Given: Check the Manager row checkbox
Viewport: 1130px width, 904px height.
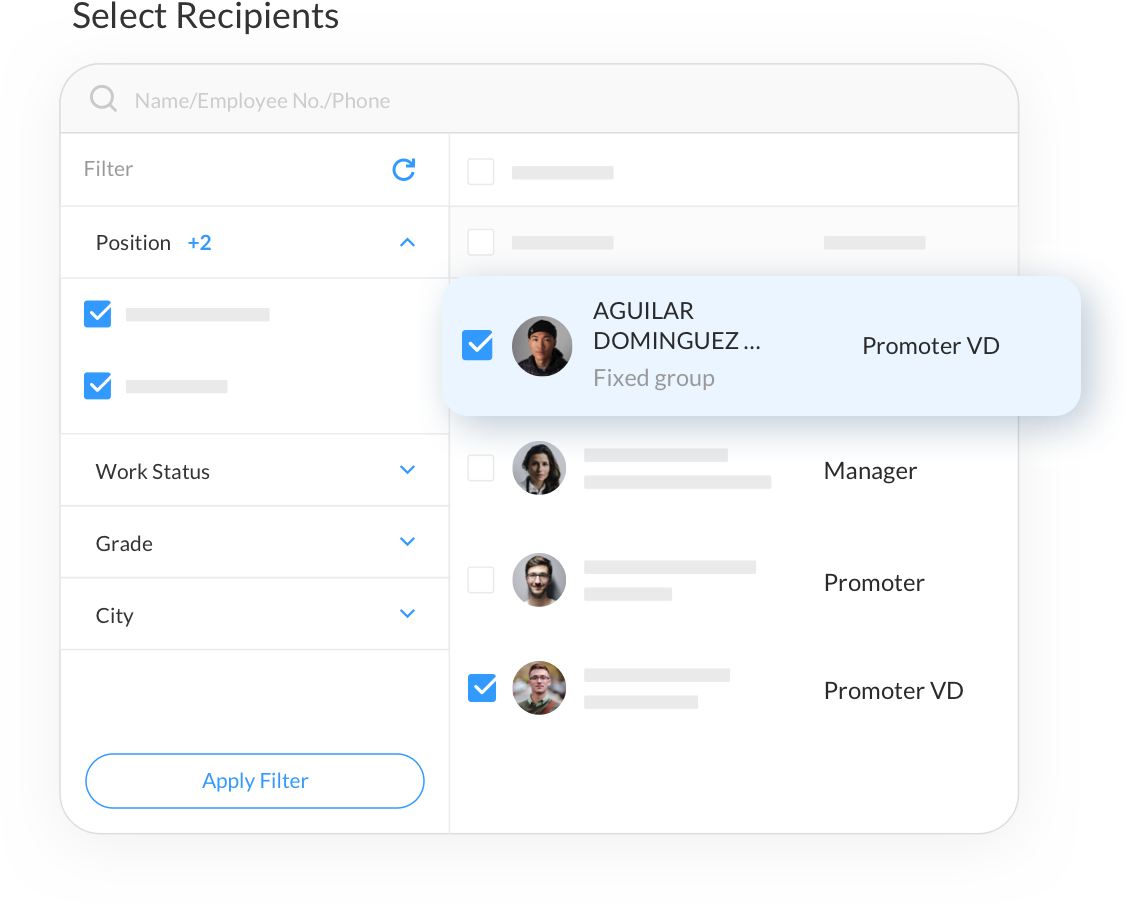Looking at the screenshot, I should (481, 468).
